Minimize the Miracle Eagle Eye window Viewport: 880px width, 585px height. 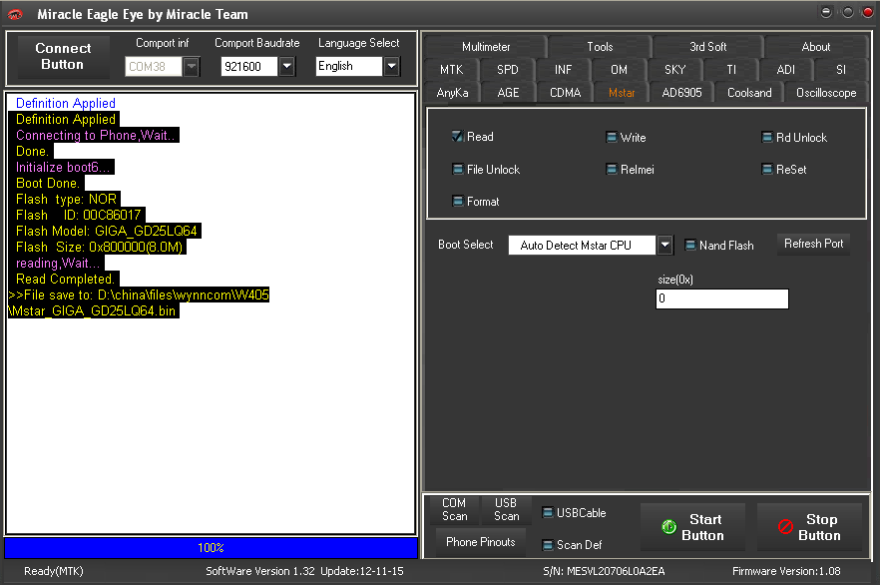point(826,12)
